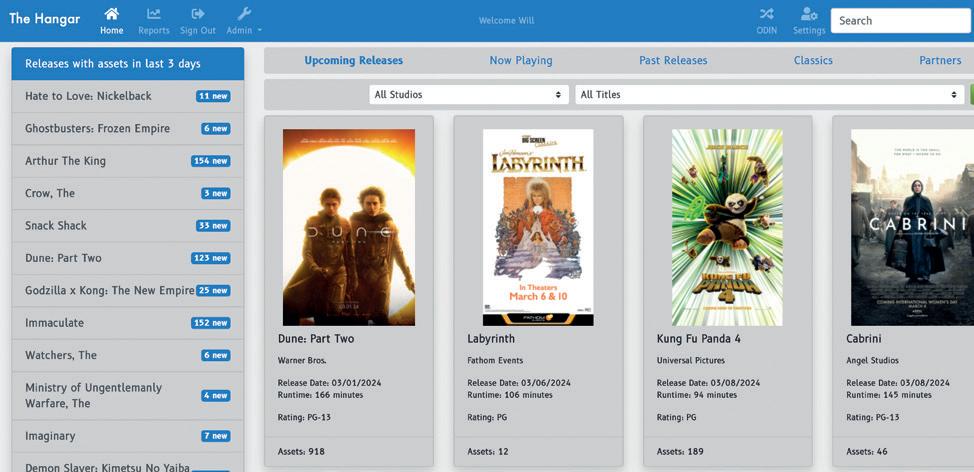Click Assets: 918 on Dune card

[301, 452]
